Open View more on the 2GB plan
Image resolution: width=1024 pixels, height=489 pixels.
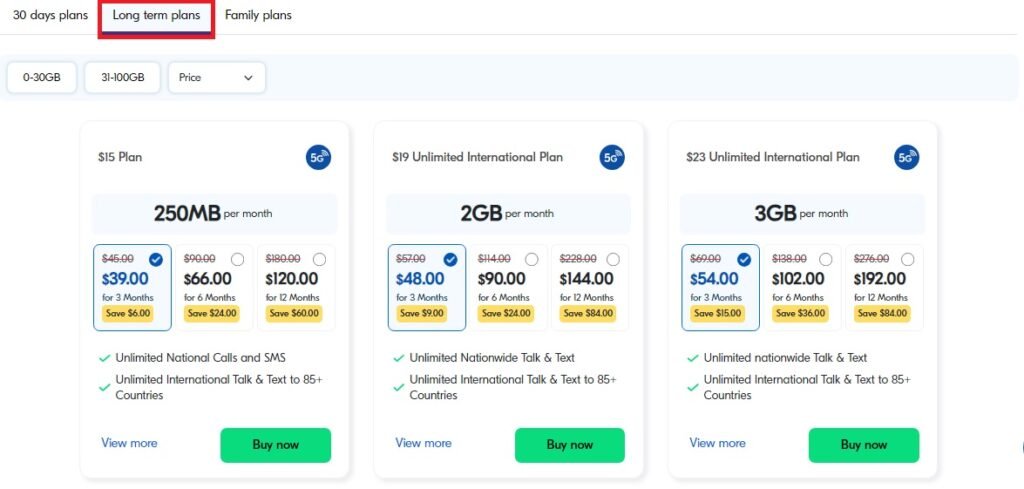tap(423, 443)
